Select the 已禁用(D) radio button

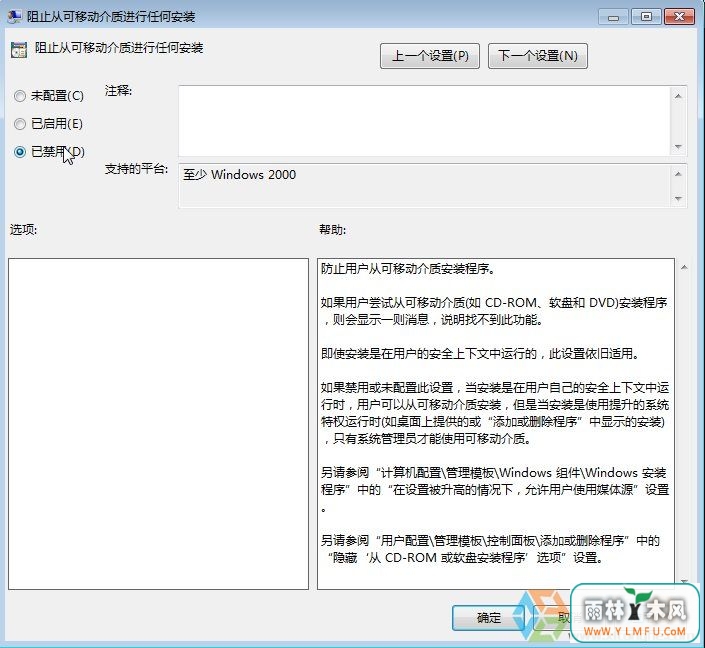pyautogui.click(x=20, y=152)
